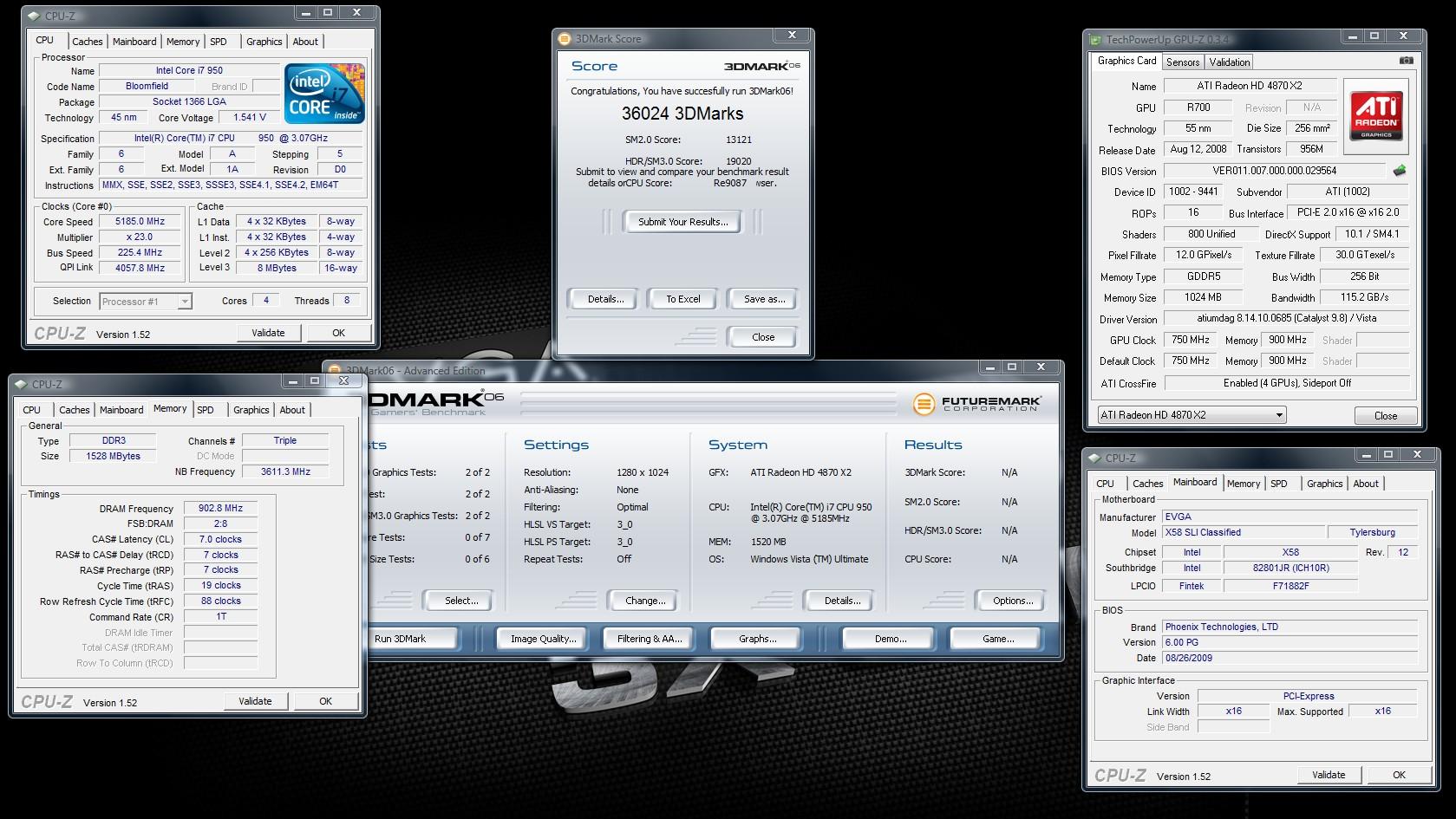Switch to Caches tab in top CPU-Z window
Screen dimensions: 1456x819
[x=87, y=42]
